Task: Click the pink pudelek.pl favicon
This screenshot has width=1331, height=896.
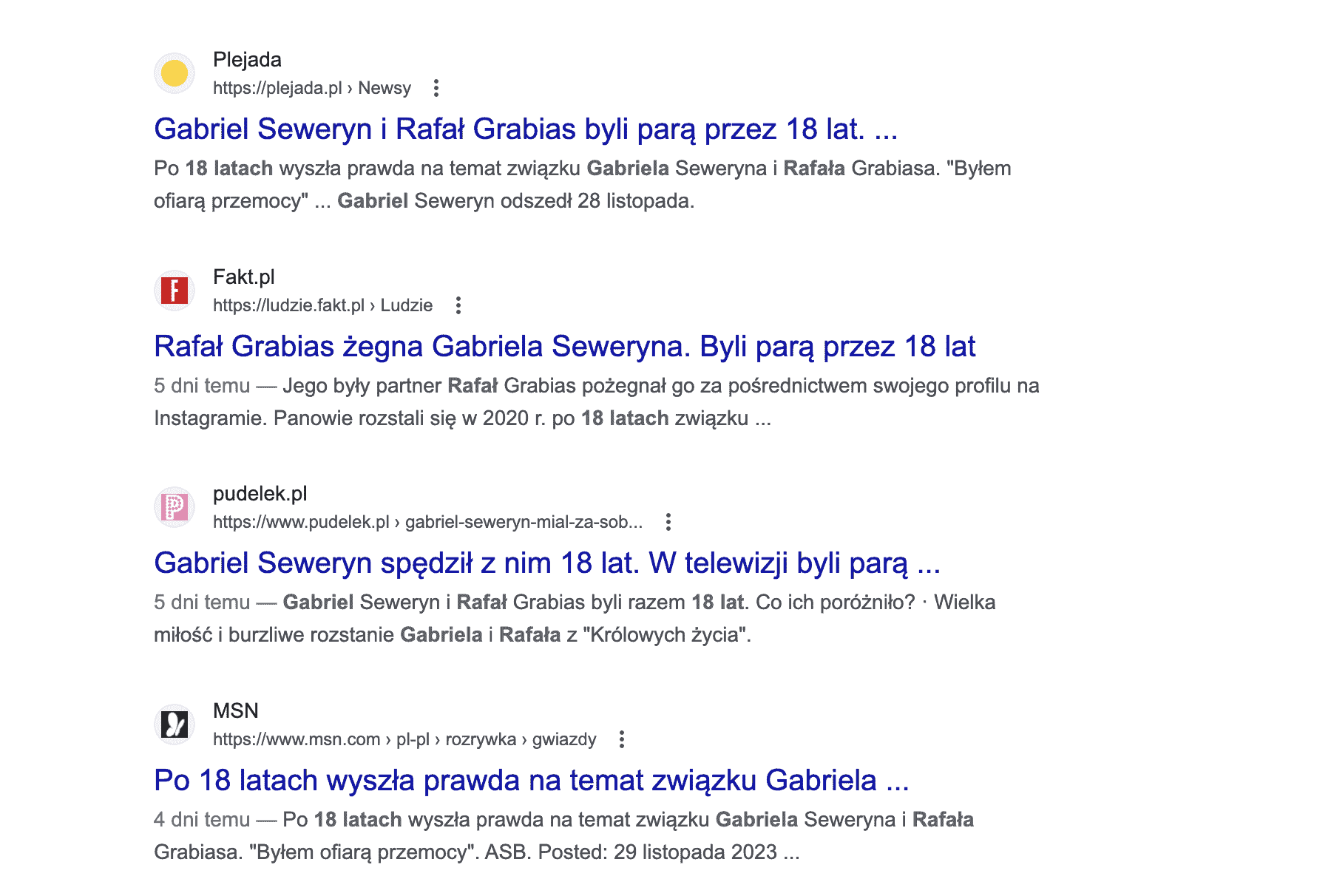Action: pyautogui.click(x=175, y=507)
